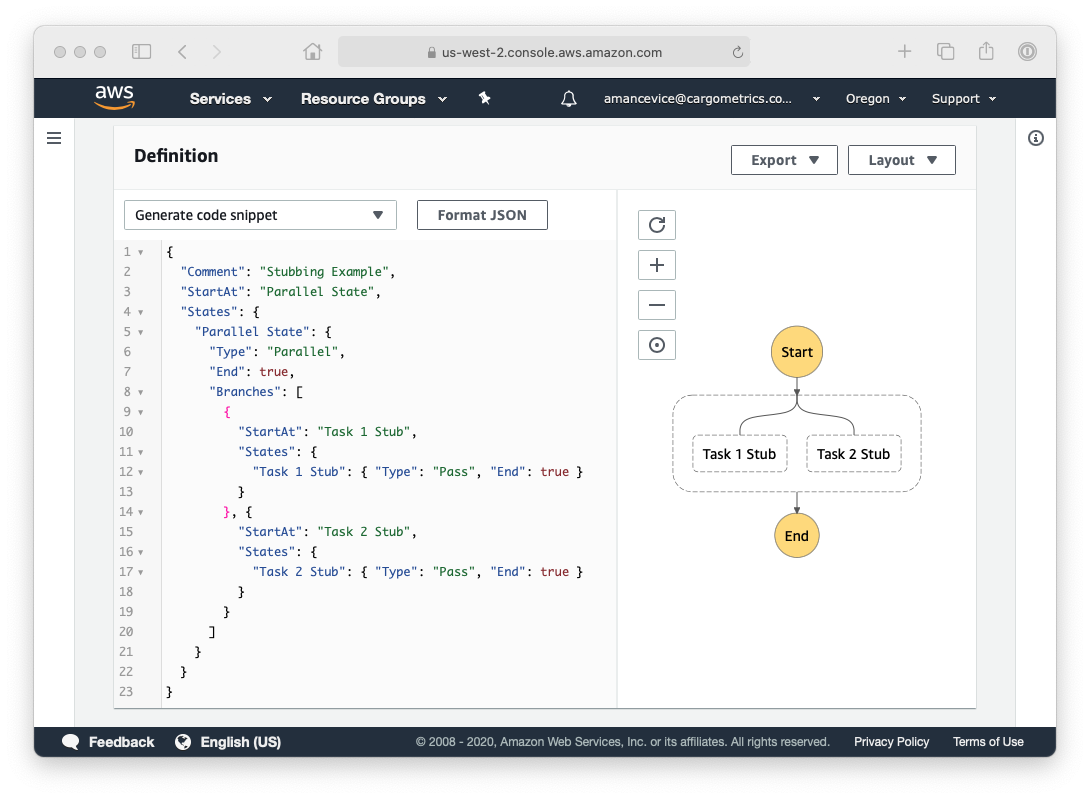Image resolution: width=1090 pixels, height=799 pixels.
Task: Open the Resource Groups menu
Action: [373, 99]
